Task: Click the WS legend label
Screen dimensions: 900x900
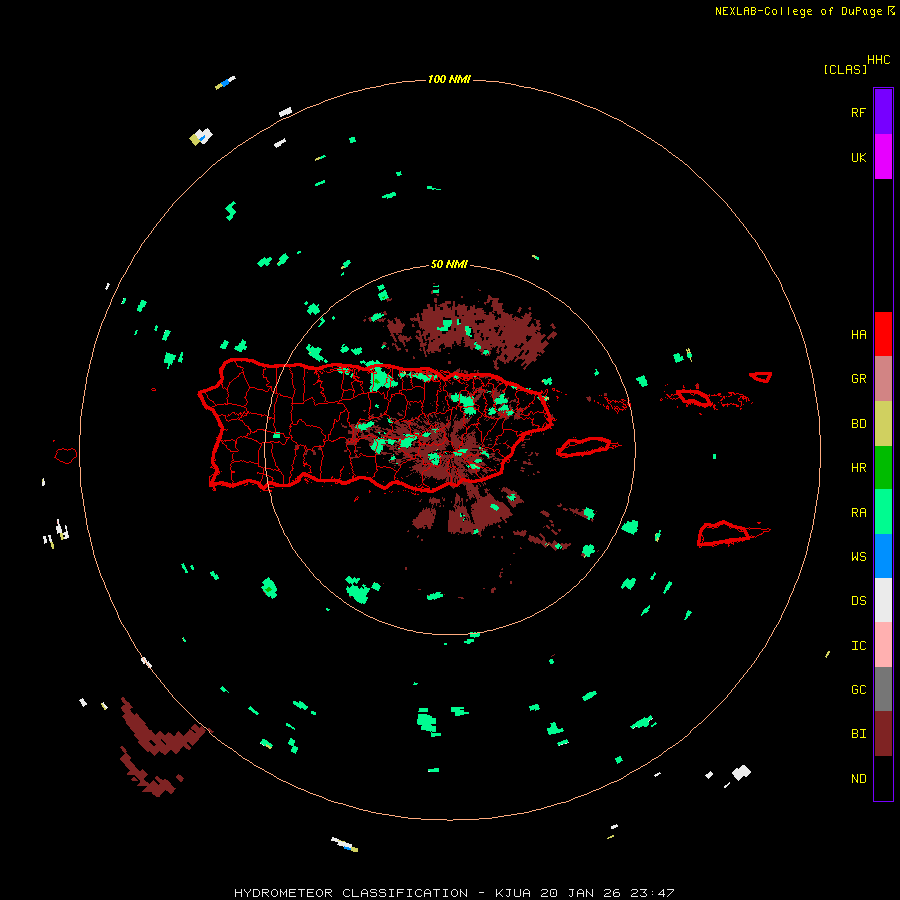Action: 858,557
